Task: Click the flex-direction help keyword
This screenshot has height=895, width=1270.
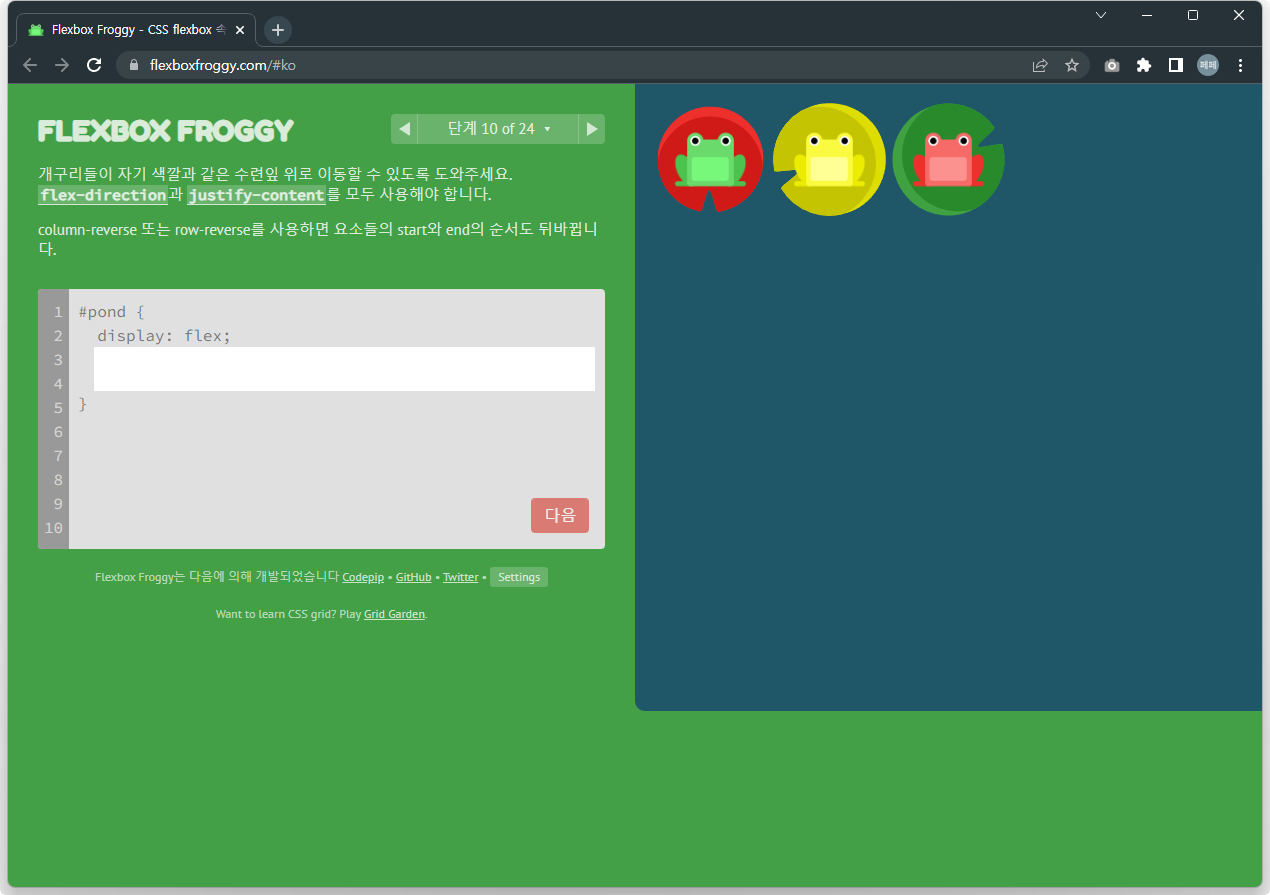Action: (103, 195)
